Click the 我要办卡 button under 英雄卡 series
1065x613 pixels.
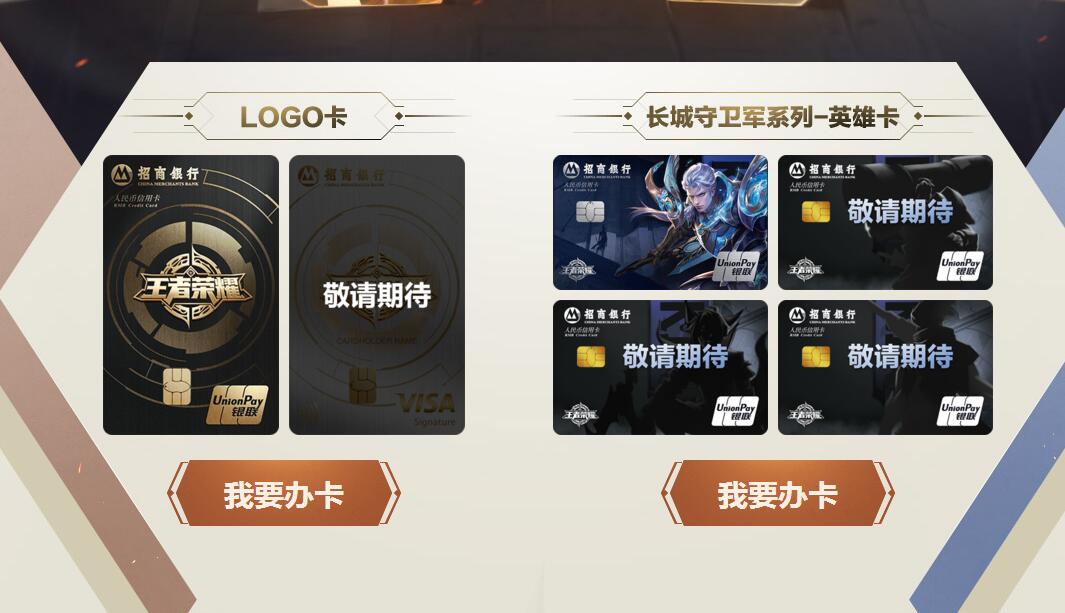pos(778,494)
